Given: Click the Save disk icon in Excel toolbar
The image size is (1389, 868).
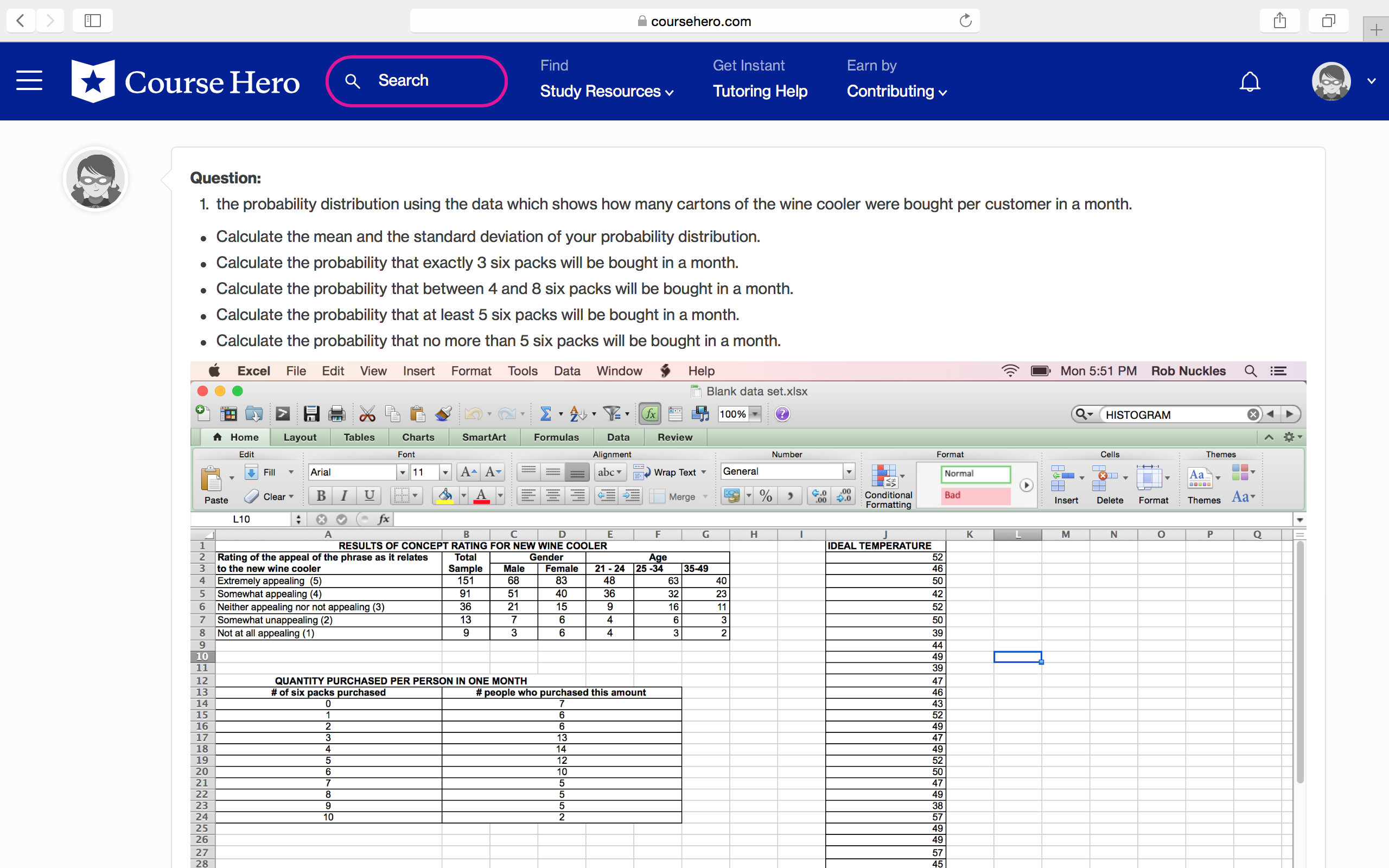Looking at the screenshot, I should coord(311,414).
